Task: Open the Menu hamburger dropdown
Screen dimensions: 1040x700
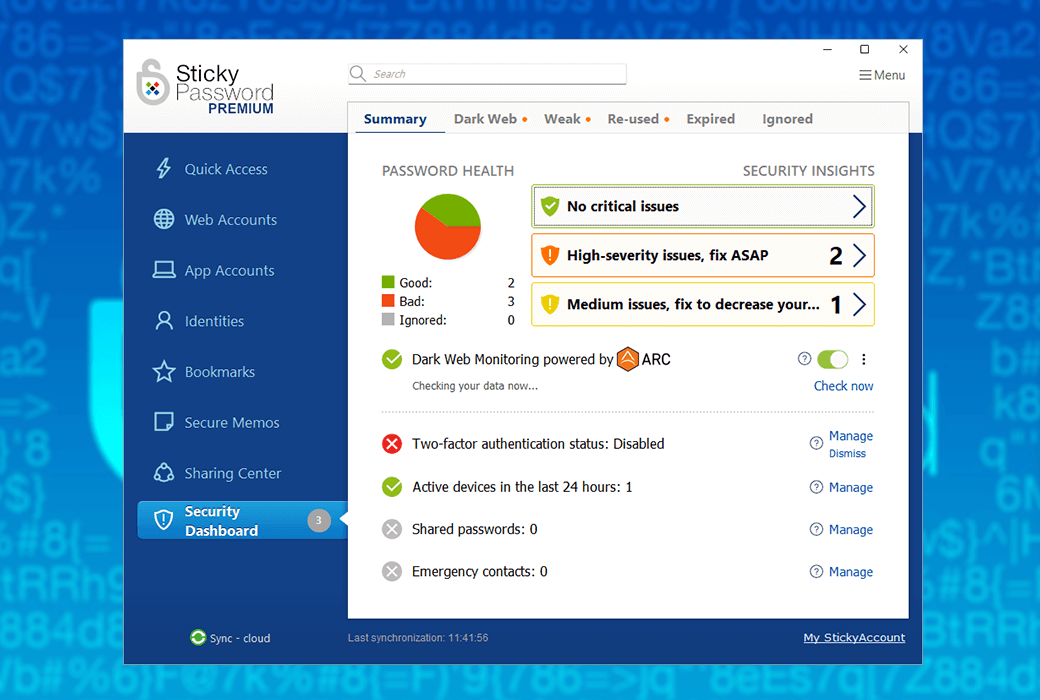Action: 882,75
